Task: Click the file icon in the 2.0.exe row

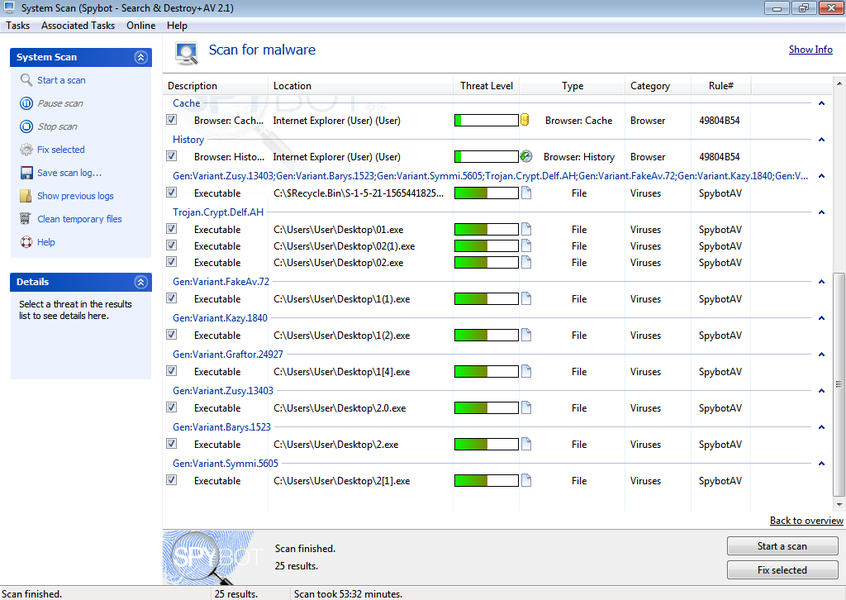Action: click(526, 407)
